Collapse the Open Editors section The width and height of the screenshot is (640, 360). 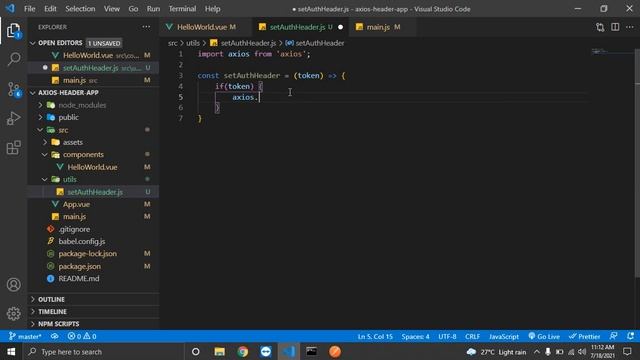33,43
